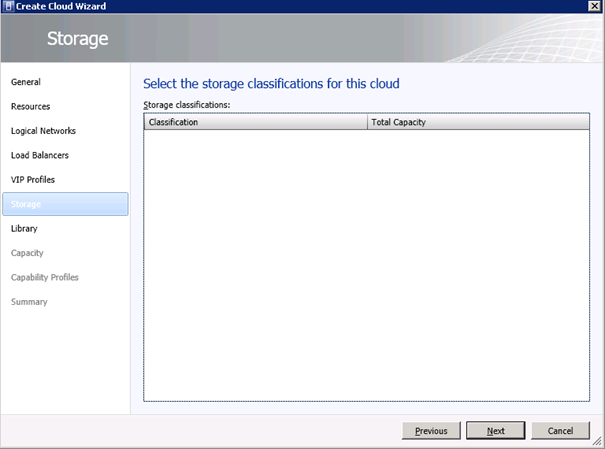Image resolution: width=605 pixels, height=449 pixels.
Task: Close the Create Cloud Wizard window
Action: pos(595,6)
